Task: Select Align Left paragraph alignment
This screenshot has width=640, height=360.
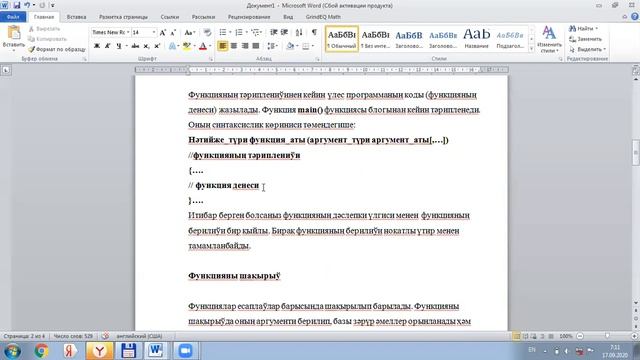Action: click(223, 46)
